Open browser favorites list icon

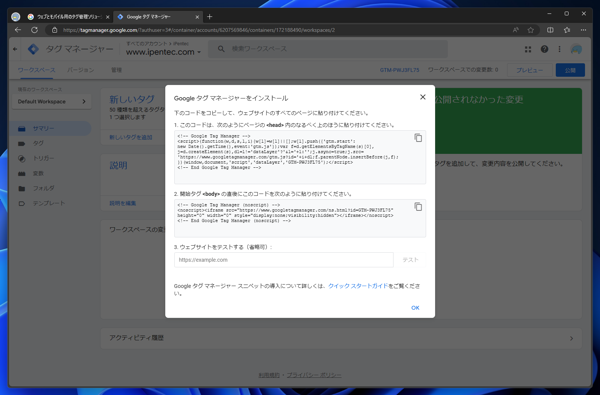tap(567, 30)
